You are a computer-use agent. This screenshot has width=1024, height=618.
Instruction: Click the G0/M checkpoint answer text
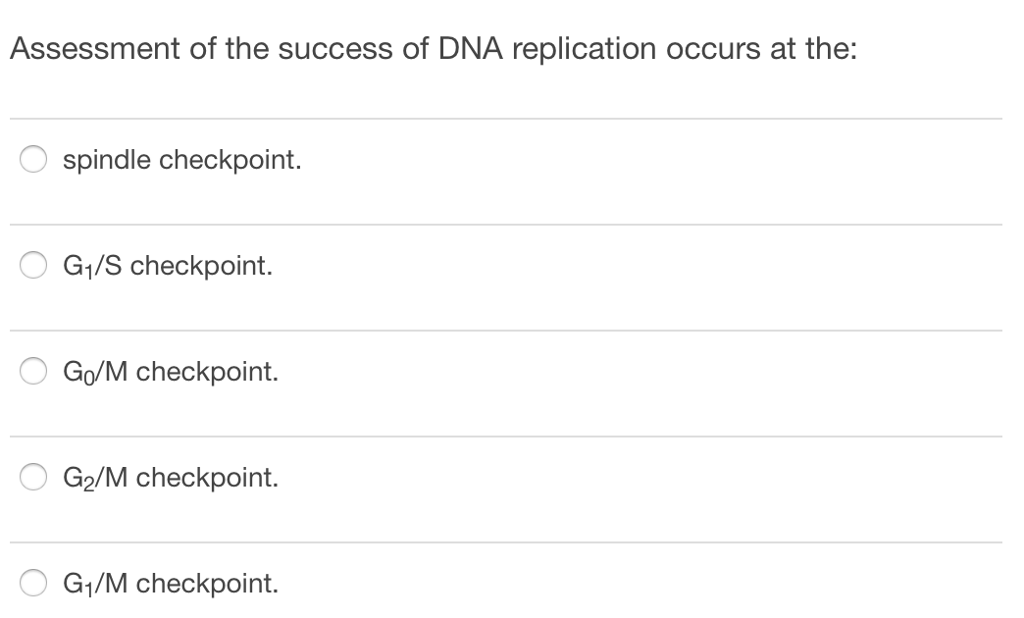coord(170,370)
